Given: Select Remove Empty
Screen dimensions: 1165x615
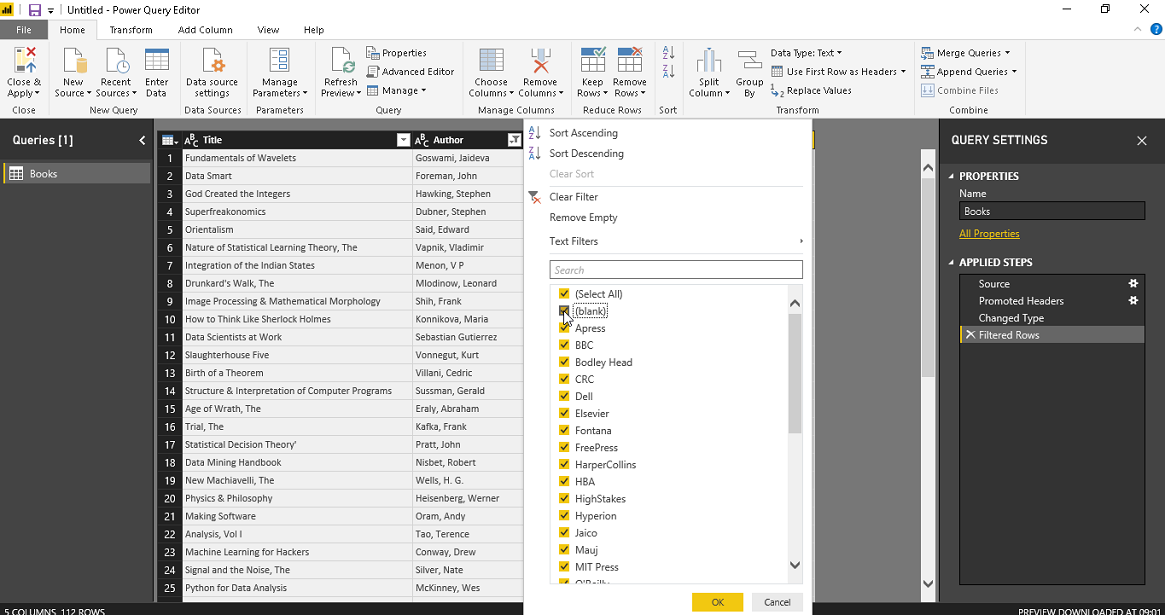Looking at the screenshot, I should [x=583, y=218].
